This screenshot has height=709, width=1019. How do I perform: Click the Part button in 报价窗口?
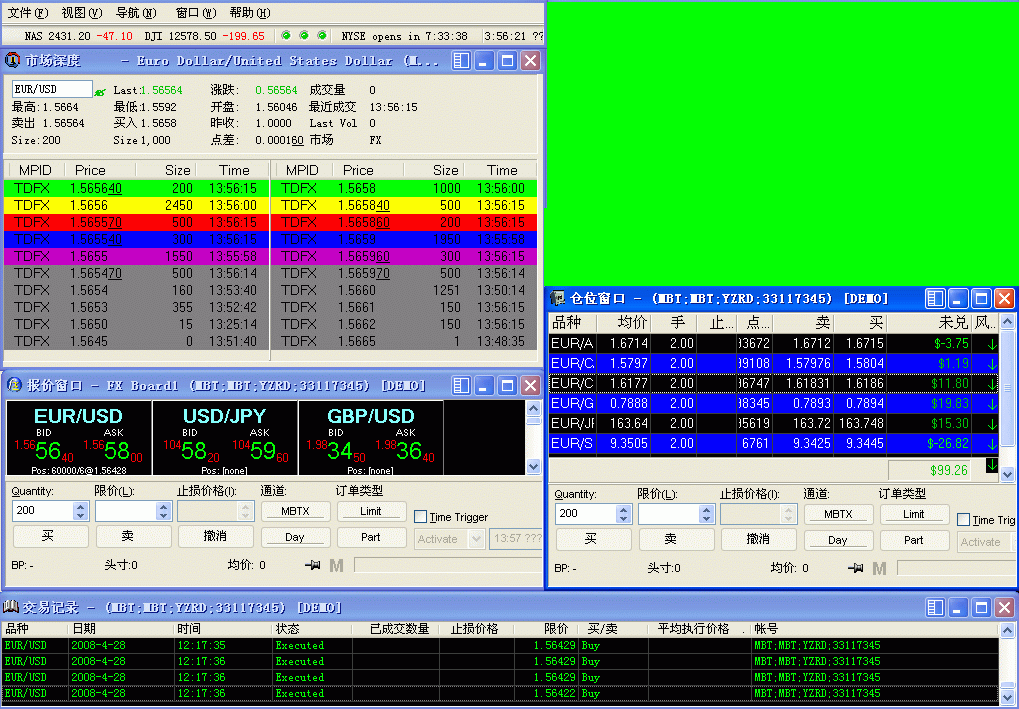point(371,537)
